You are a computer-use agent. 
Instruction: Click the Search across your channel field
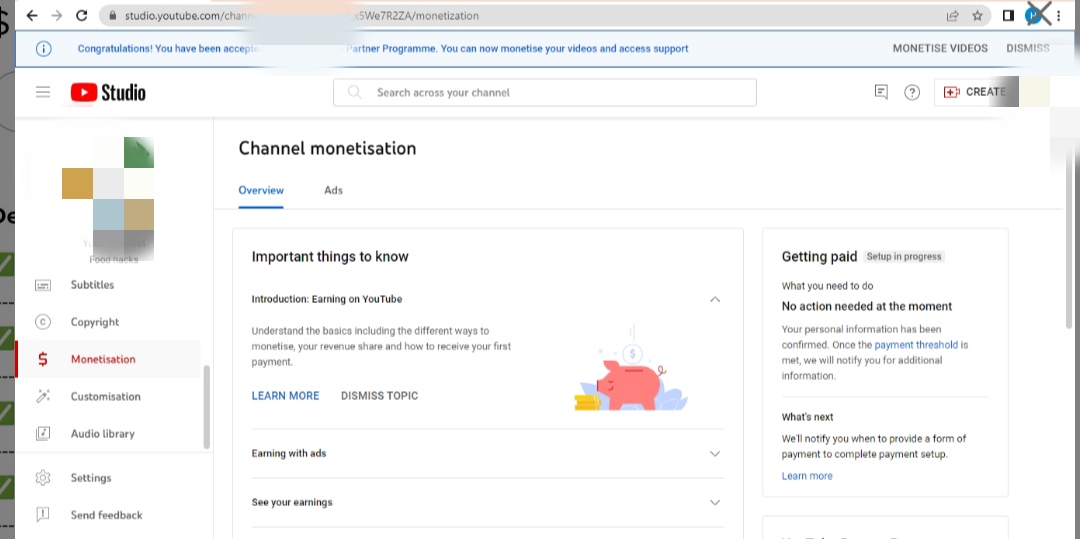pos(545,92)
